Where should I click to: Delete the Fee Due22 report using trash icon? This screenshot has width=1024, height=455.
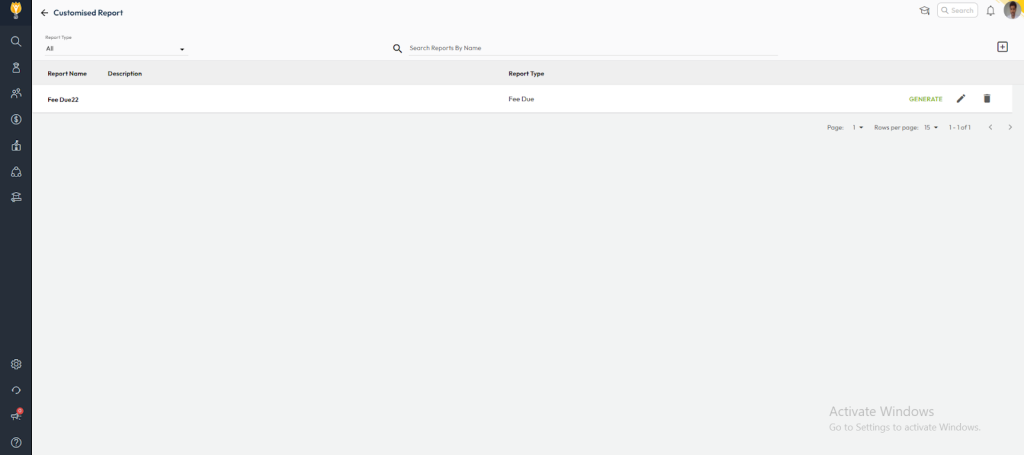click(x=987, y=99)
